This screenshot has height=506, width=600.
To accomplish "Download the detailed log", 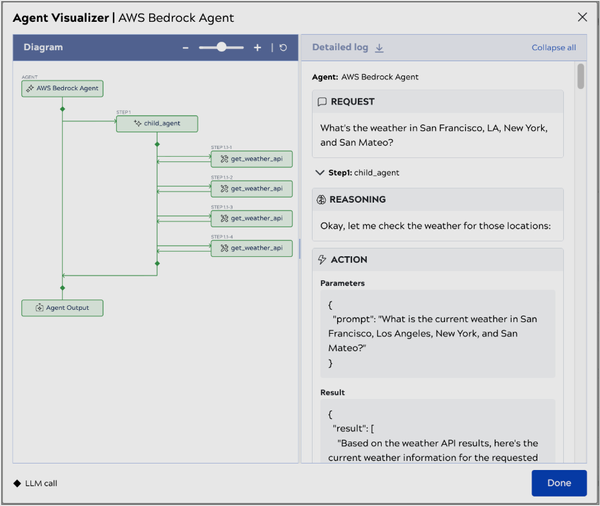I will coord(380,48).
